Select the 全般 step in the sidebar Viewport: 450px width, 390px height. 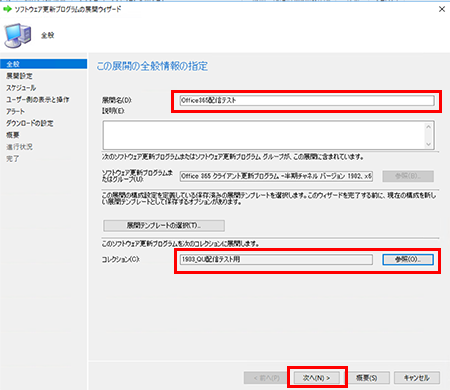pos(44,64)
